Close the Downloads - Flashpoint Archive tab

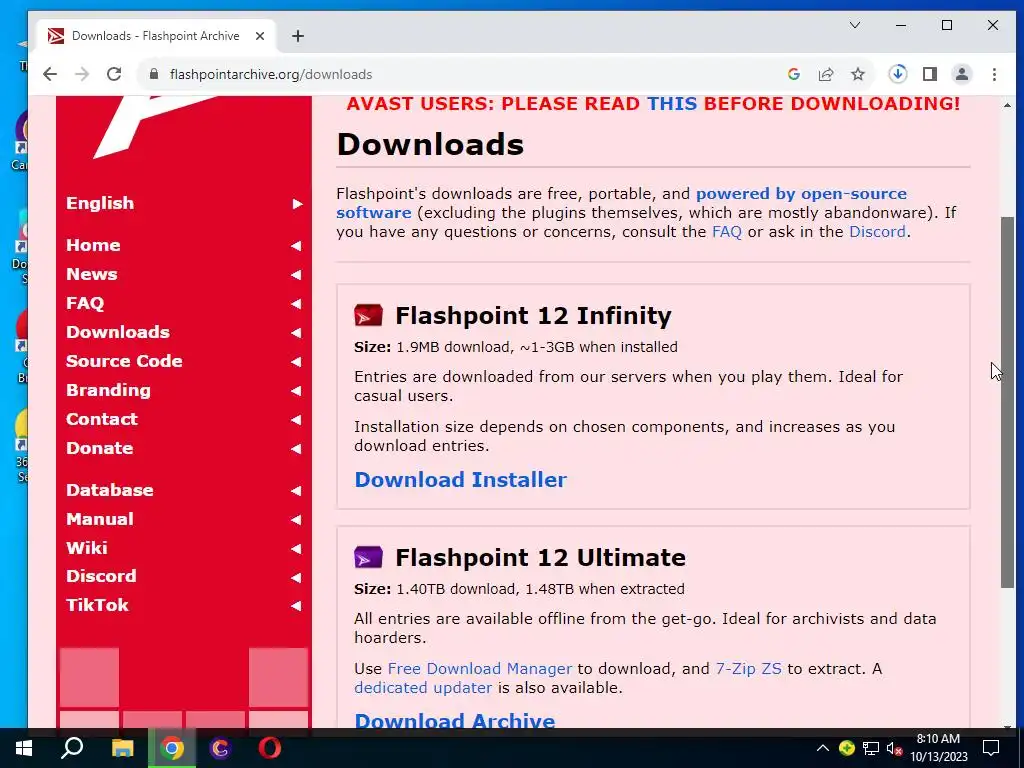click(260, 36)
